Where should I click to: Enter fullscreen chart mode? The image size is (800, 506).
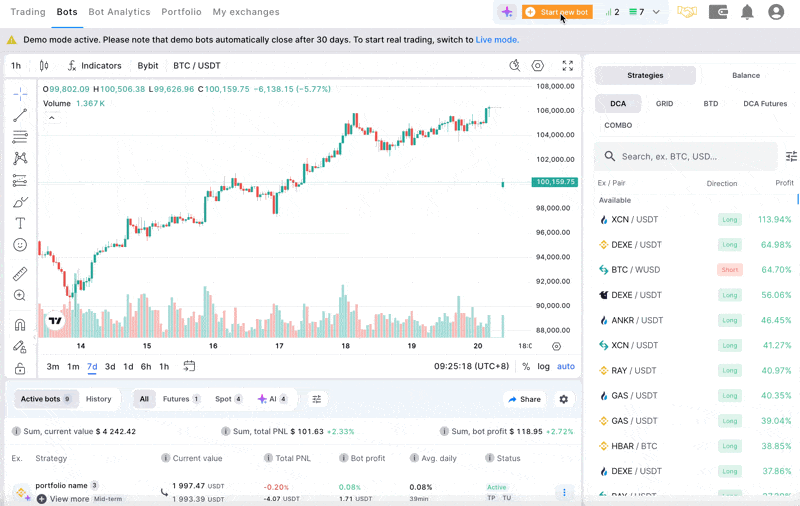567,66
